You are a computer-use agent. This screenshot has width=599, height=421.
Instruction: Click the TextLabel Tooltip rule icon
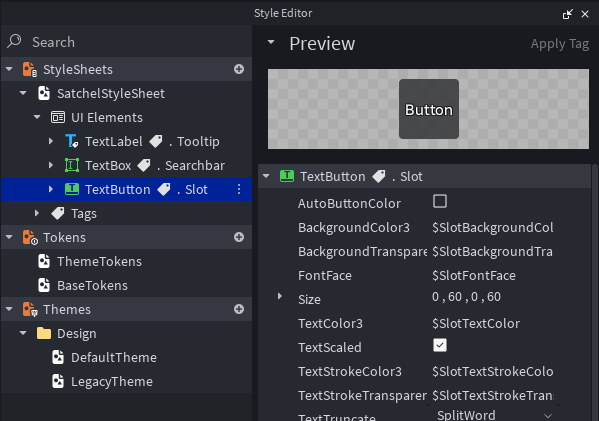click(x=72, y=141)
